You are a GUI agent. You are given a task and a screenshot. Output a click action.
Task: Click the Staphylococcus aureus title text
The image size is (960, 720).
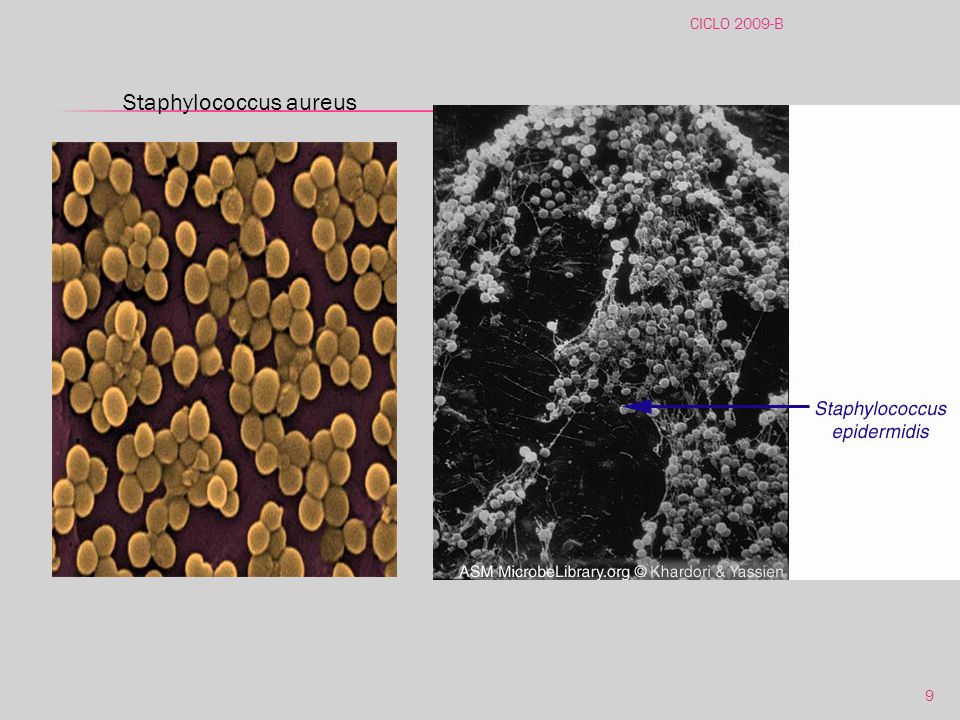click(x=239, y=102)
